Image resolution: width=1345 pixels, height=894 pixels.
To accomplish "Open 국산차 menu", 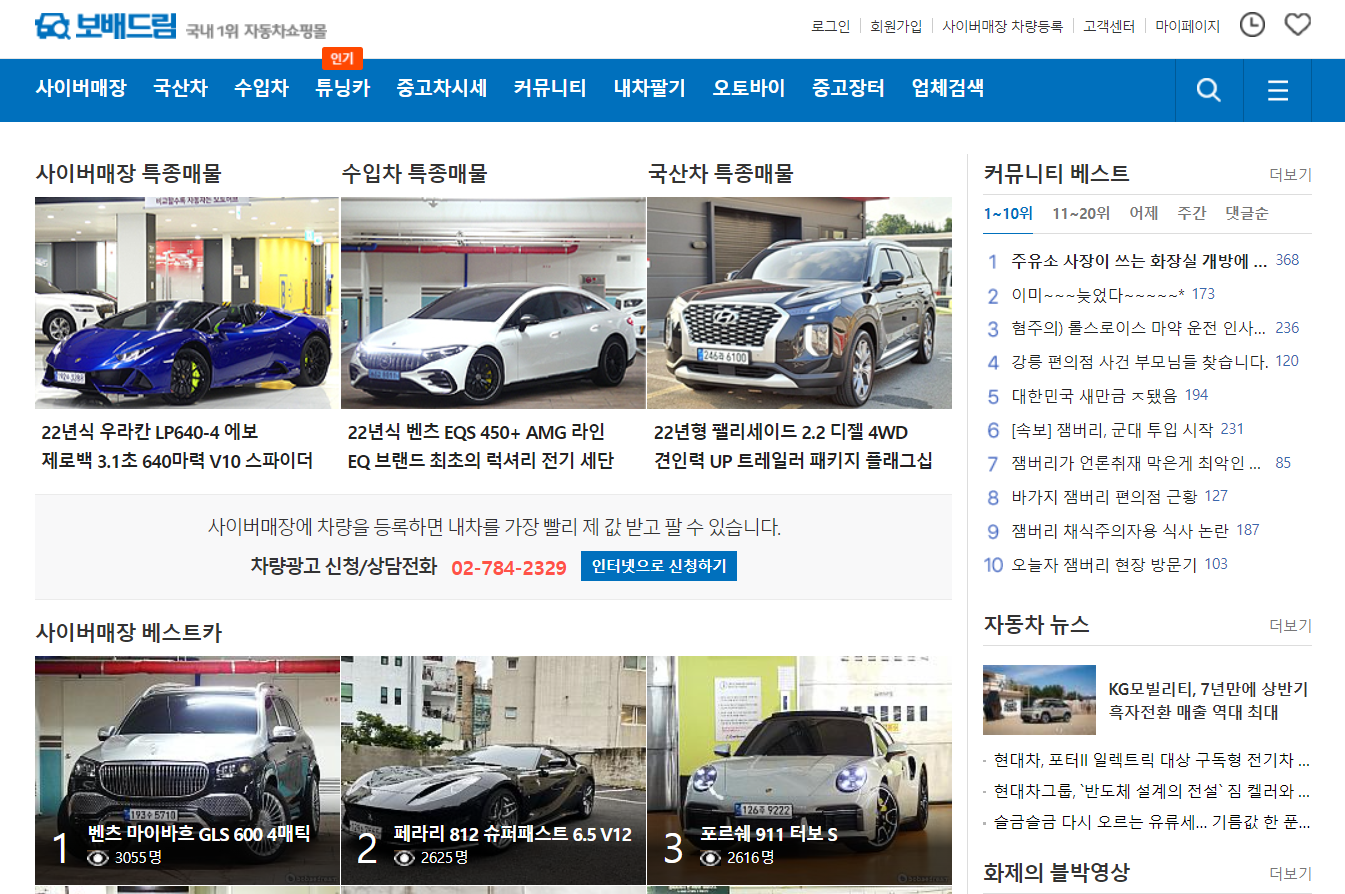I will pyautogui.click(x=180, y=88).
